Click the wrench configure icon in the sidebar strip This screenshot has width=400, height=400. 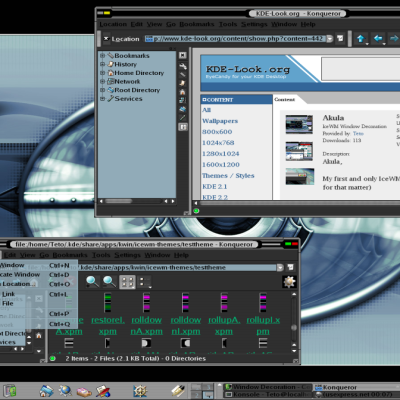point(183,66)
